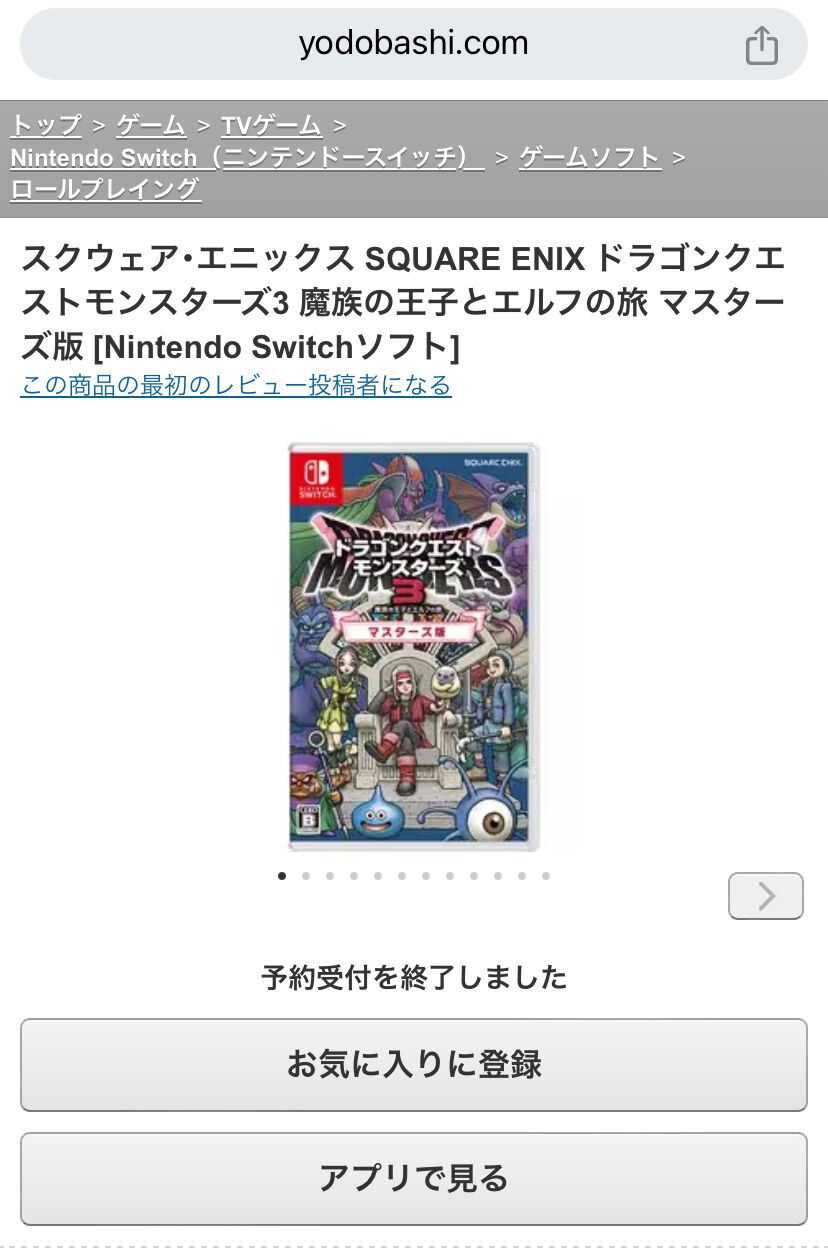Select the third carousel dot
This screenshot has width=828, height=1256.
click(330, 876)
